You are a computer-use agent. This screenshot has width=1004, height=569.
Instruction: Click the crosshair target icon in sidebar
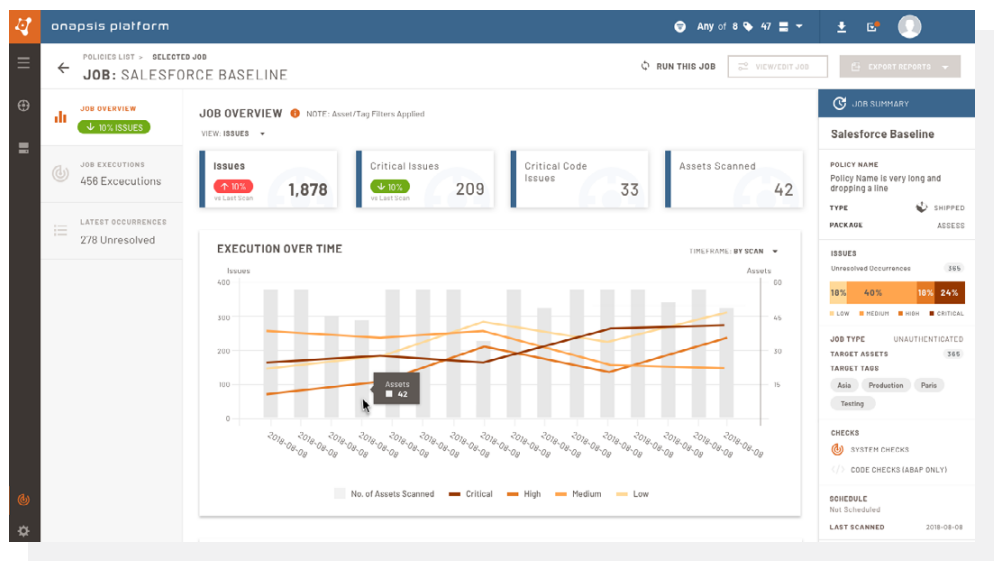pyautogui.click(x=23, y=105)
